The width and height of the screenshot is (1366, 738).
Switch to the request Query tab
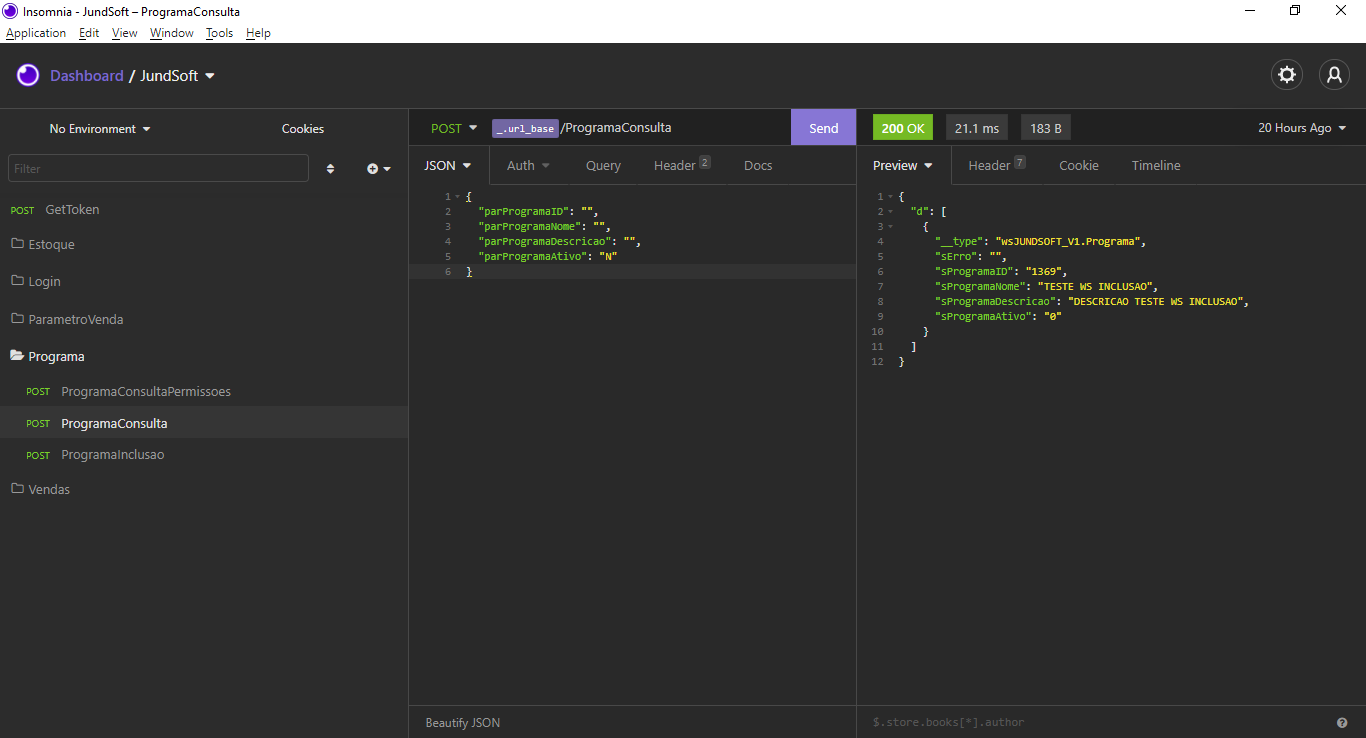(x=603, y=166)
